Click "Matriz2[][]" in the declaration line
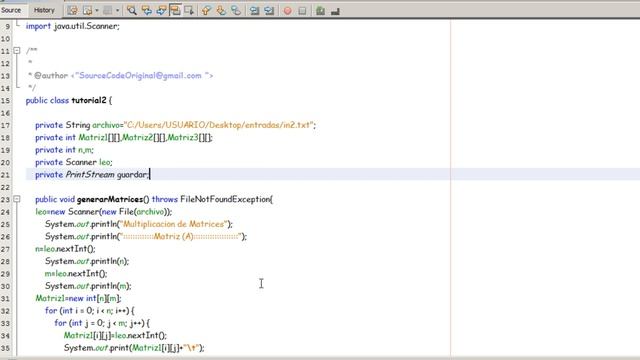This screenshot has width=640, height=360. tap(144, 138)
